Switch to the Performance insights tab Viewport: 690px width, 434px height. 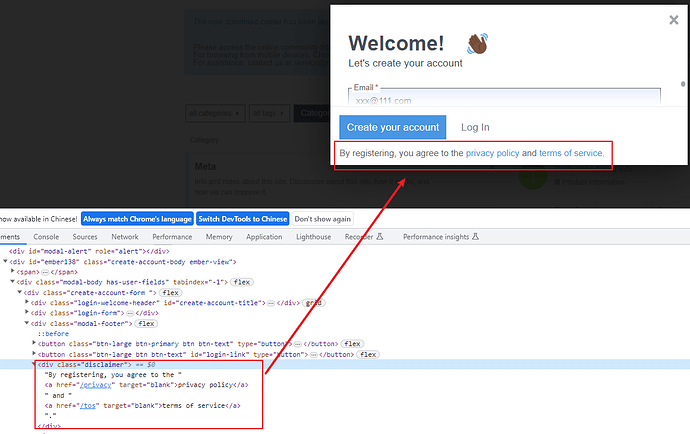(x=440, y=237)
